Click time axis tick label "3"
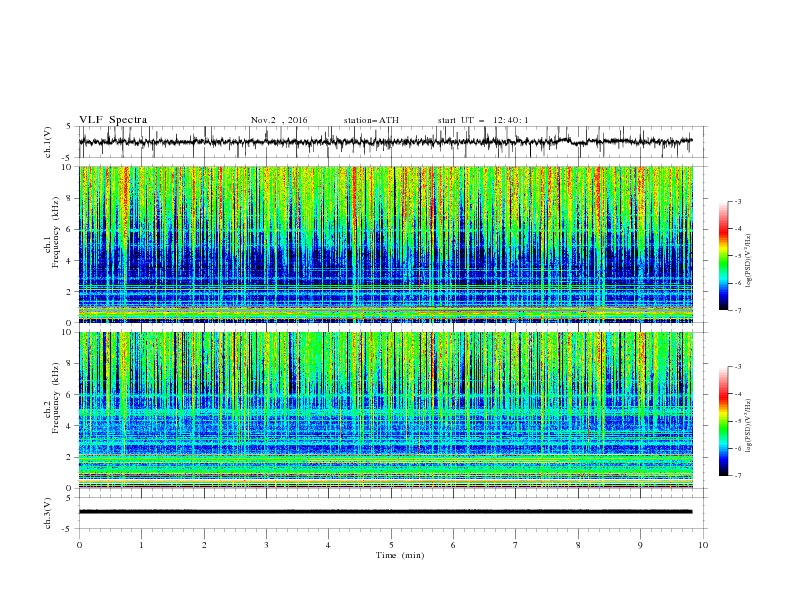The image size is (792, 612). [266, 545]
